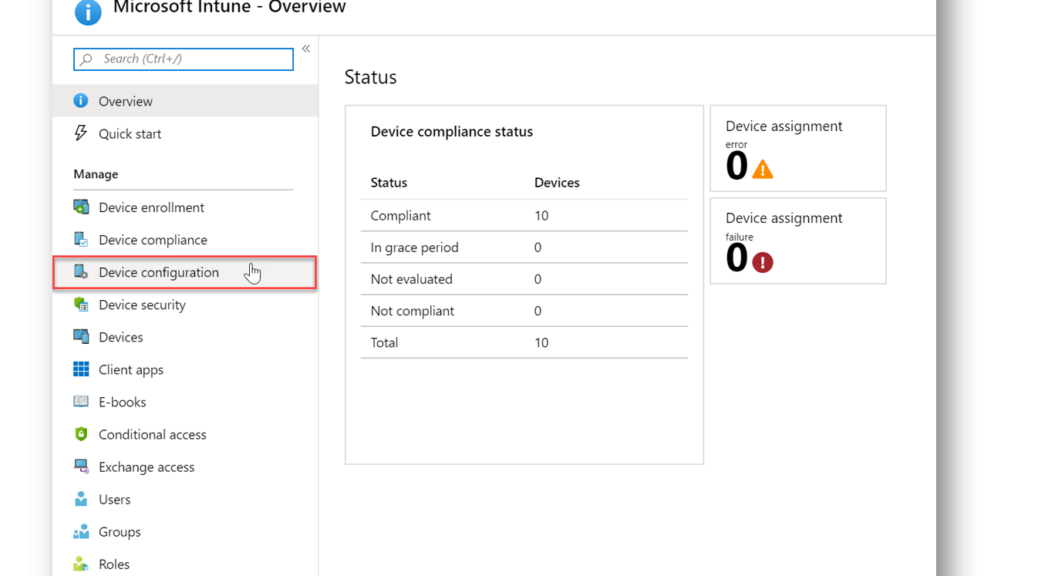The width and height of the screenshot is (1038, 576).
Task: Open the Device assignment failure tile
Action: (x=798, y=241)
